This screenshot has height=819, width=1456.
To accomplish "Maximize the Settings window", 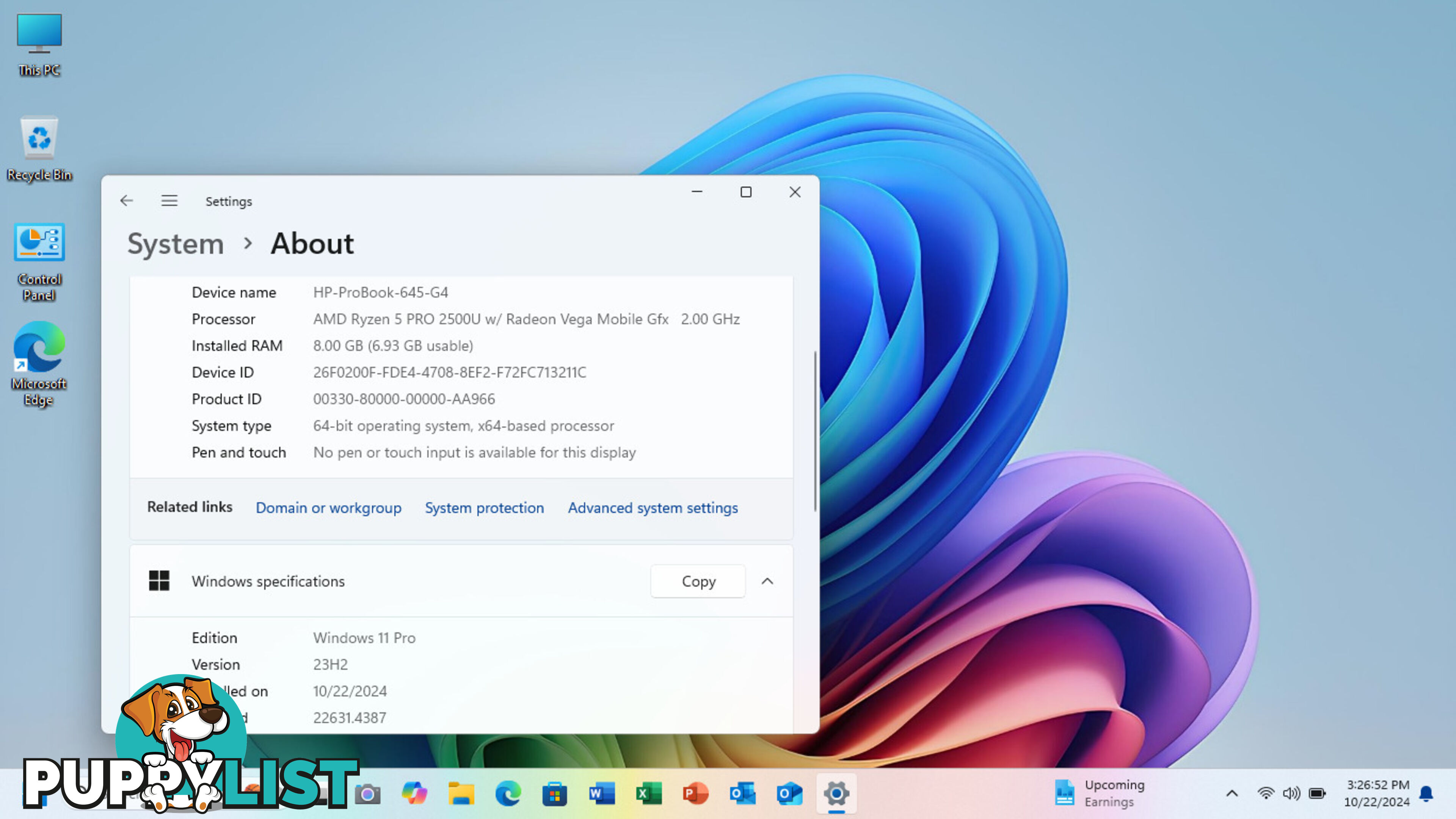I will pyautogui.click(x=746, y=192).
